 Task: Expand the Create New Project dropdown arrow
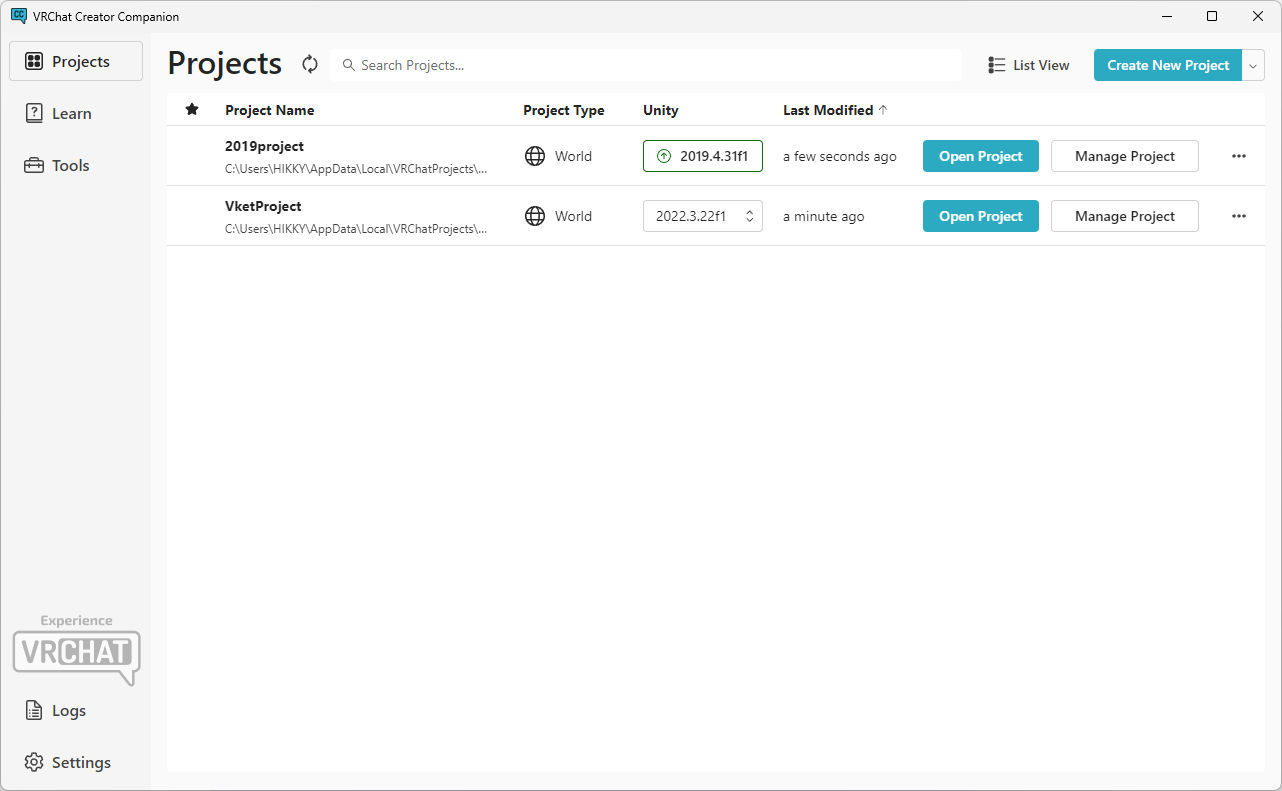(1253, 65)
